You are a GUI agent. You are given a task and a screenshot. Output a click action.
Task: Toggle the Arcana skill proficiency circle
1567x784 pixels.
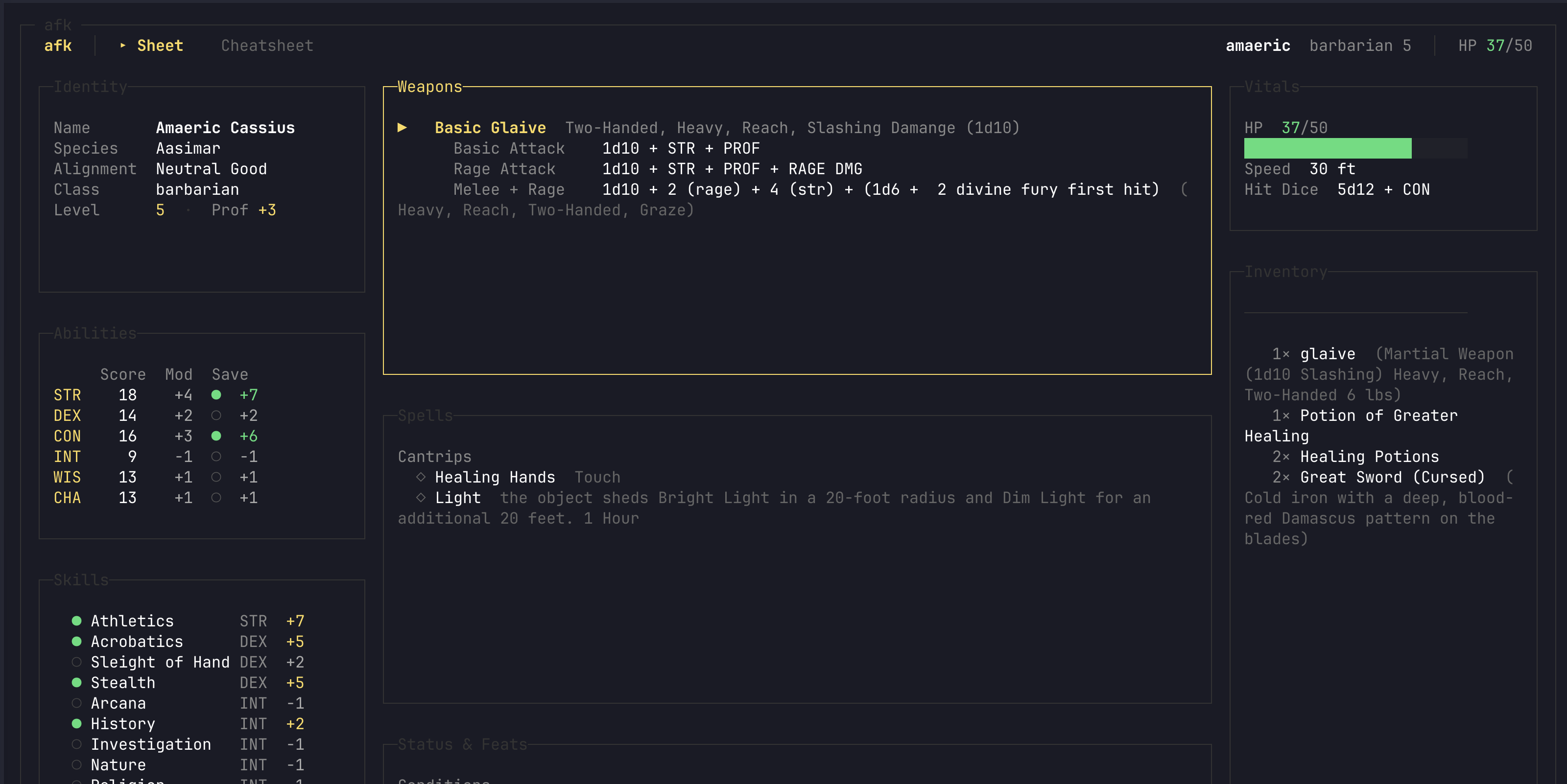click(x=77, y=703)
